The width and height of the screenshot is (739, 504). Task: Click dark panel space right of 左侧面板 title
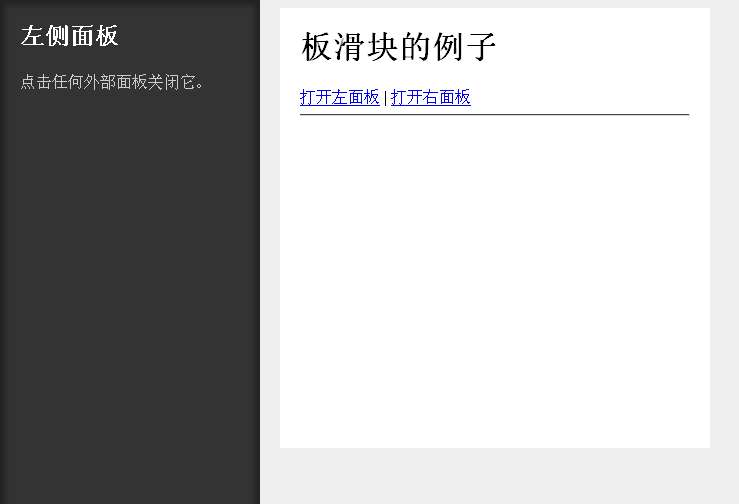tap(190, 36)
